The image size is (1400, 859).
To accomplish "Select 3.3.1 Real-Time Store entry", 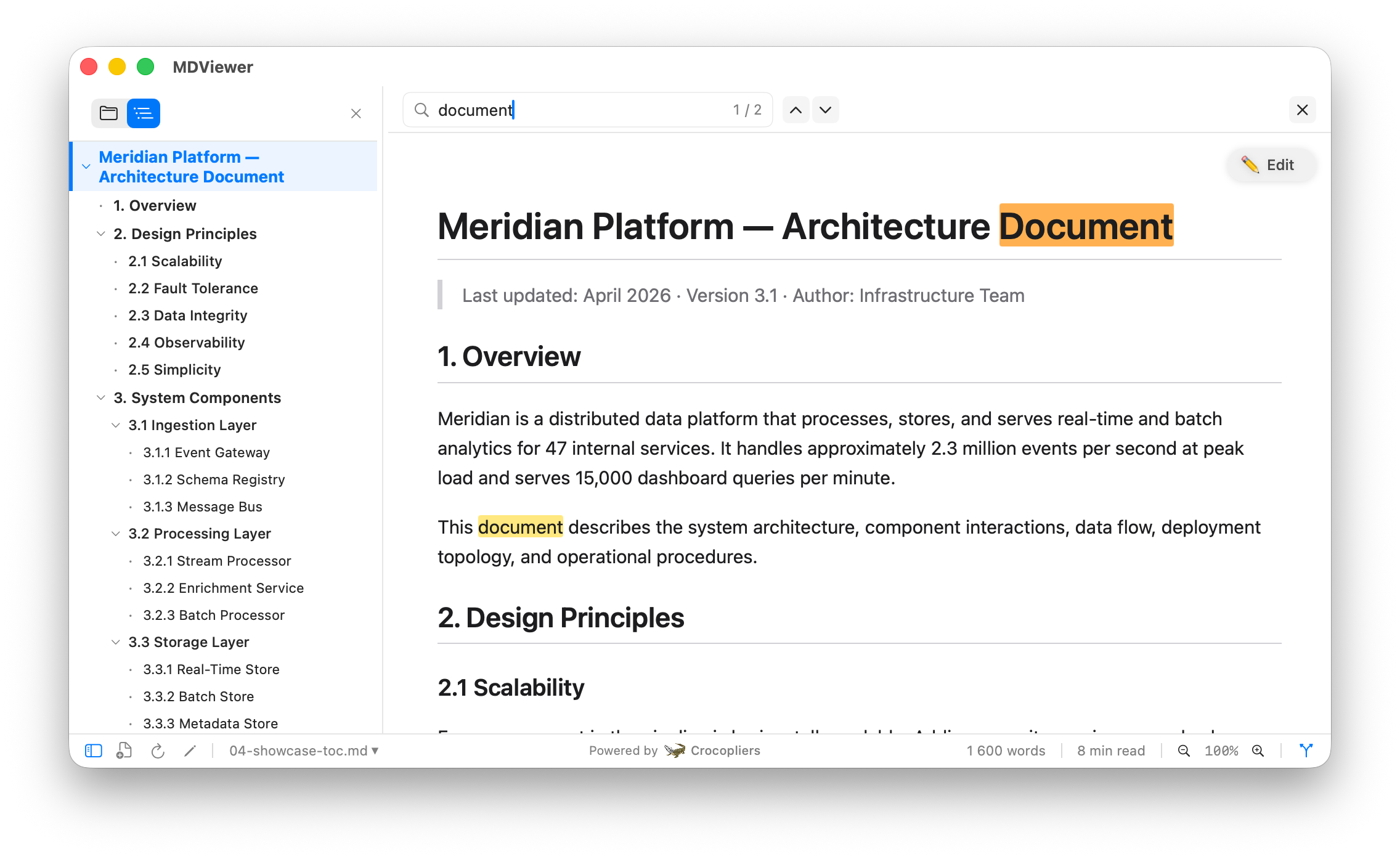I will click(x=211, y=669).
